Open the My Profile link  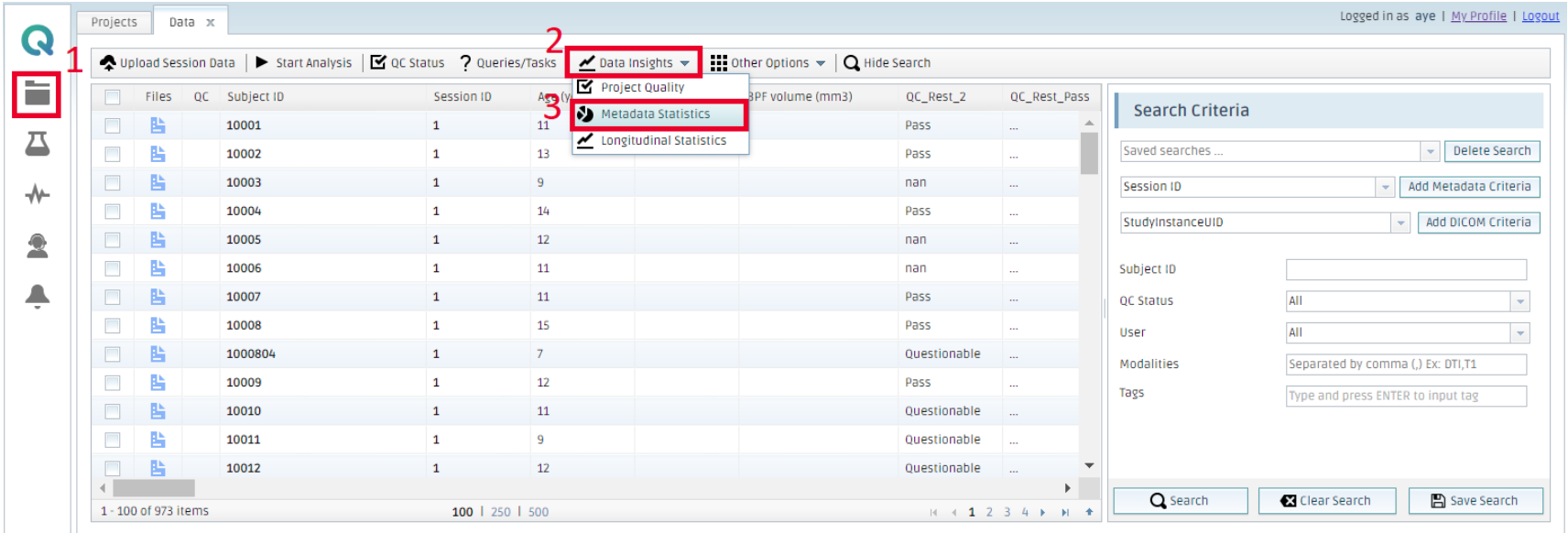[1478, 16]
